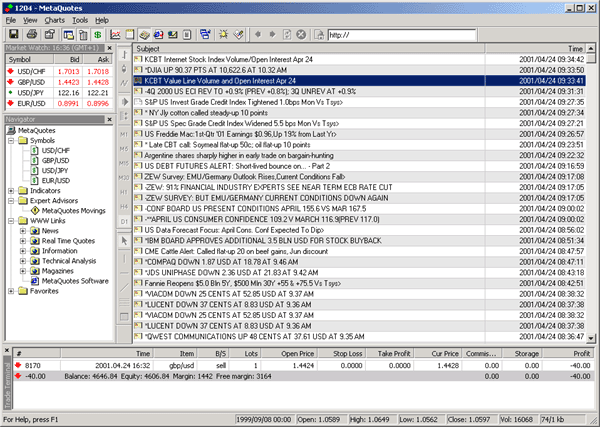Select the H4 timeframe button
Viewport: 600px width, 427px height.
pos(124,207)
